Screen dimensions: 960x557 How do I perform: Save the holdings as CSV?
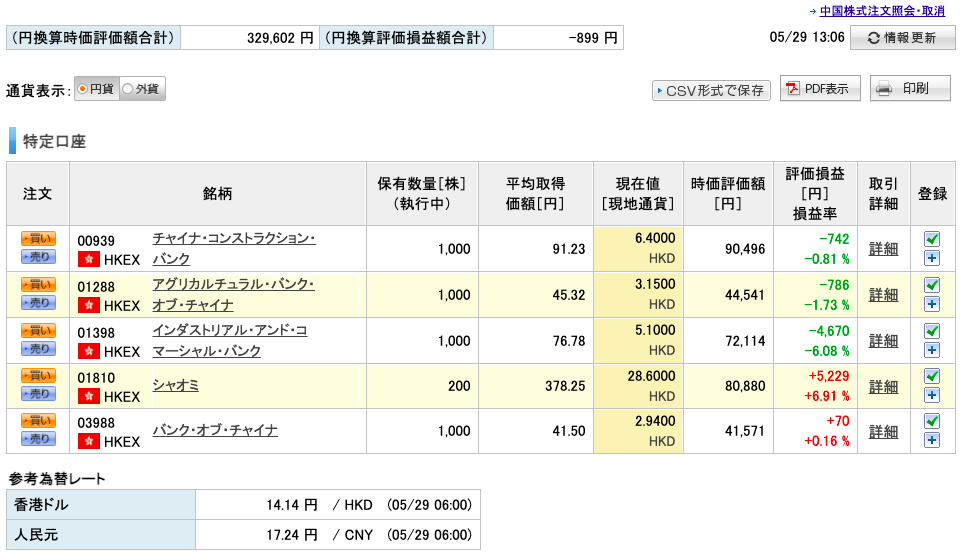711,91
